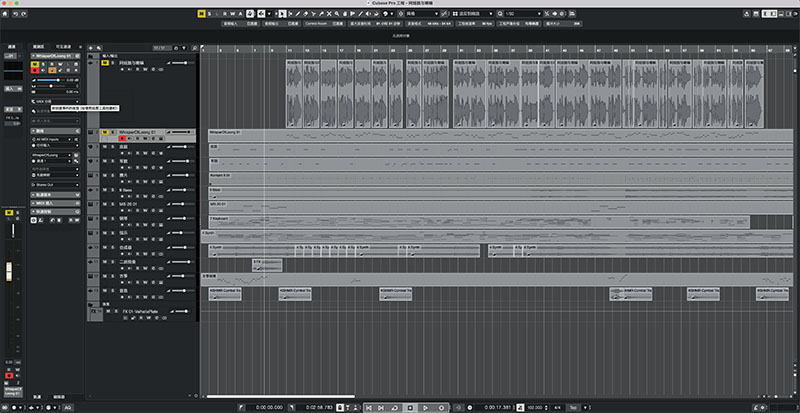Mute the 9 Bass track
Image resolution: width=800 pixels, height=413 pixels.
[x=105, y=189]
